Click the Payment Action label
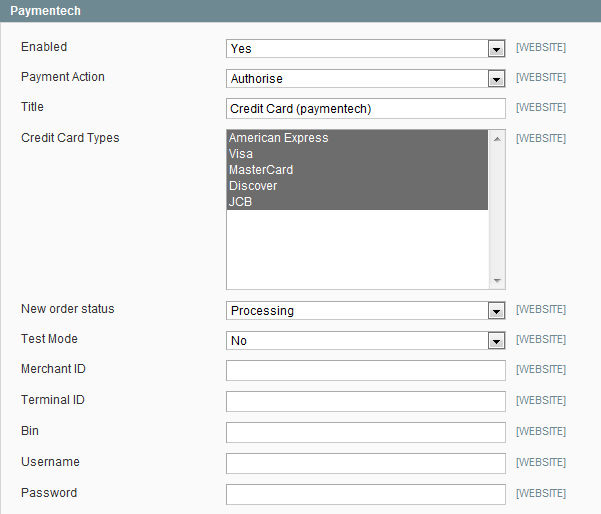 [63, 77]
